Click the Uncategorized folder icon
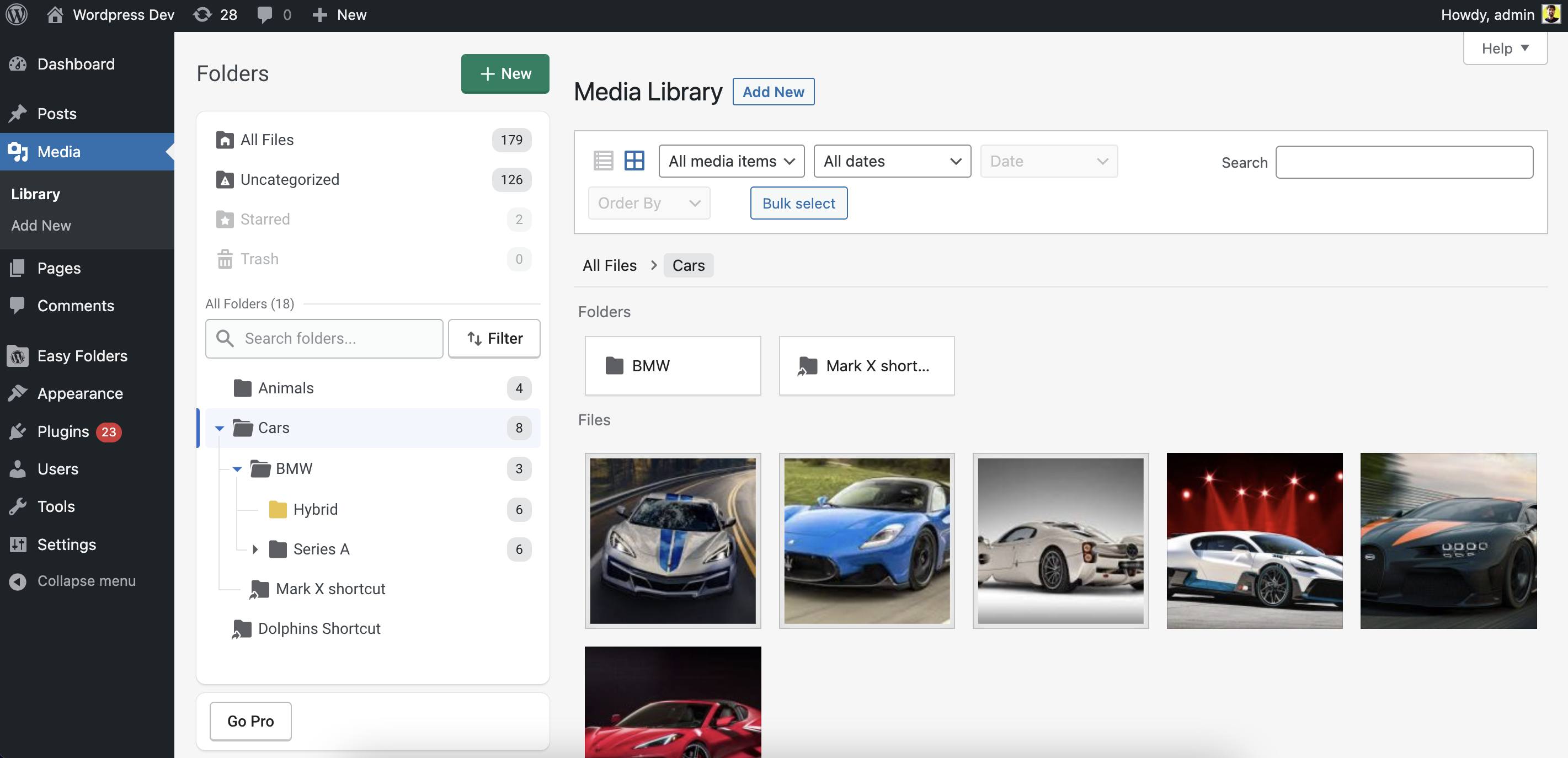Viewport: 1568px width, 758px height. pos(224,179)
